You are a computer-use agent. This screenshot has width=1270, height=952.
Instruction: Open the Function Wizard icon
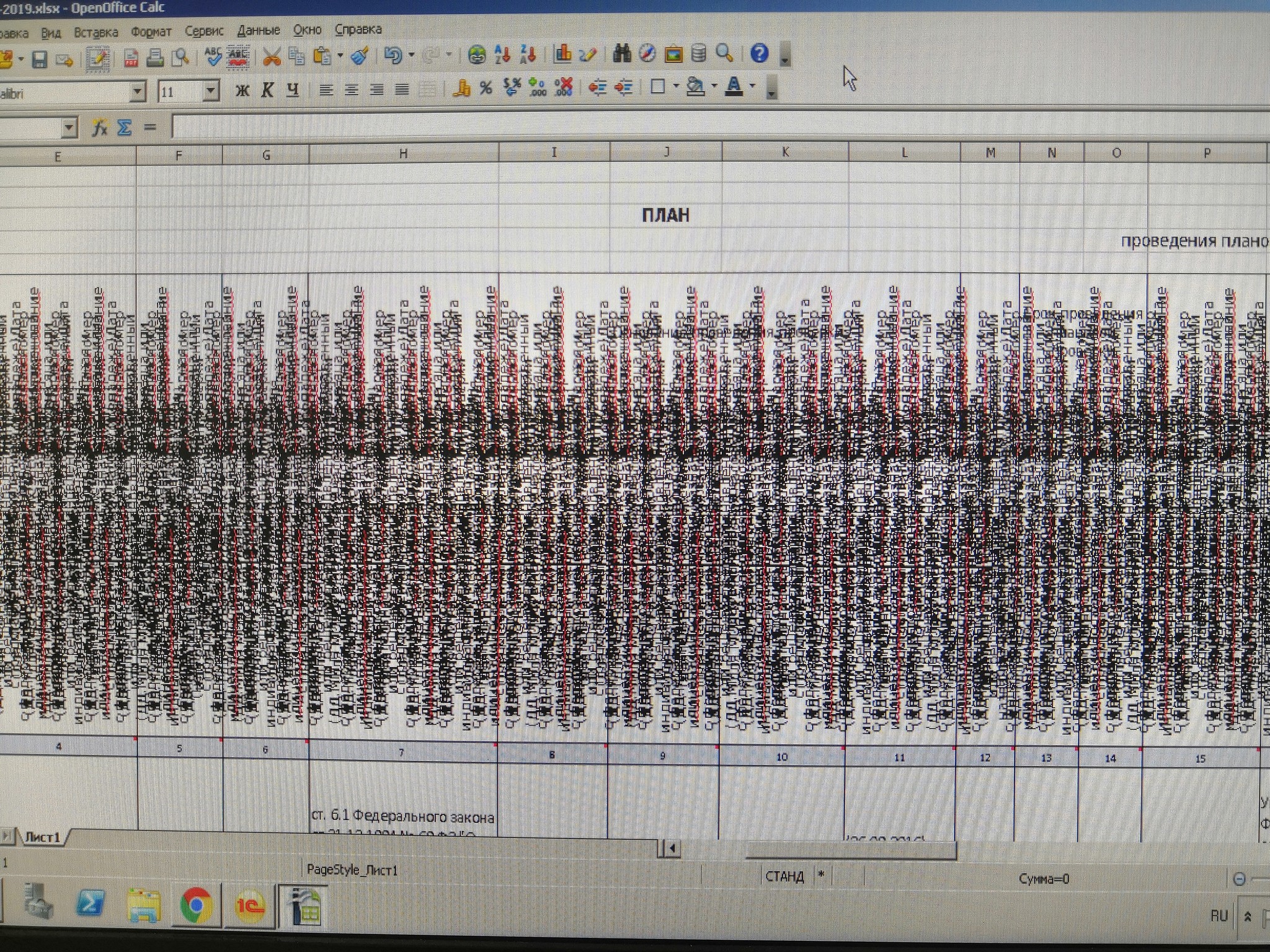tap(99, 128)
